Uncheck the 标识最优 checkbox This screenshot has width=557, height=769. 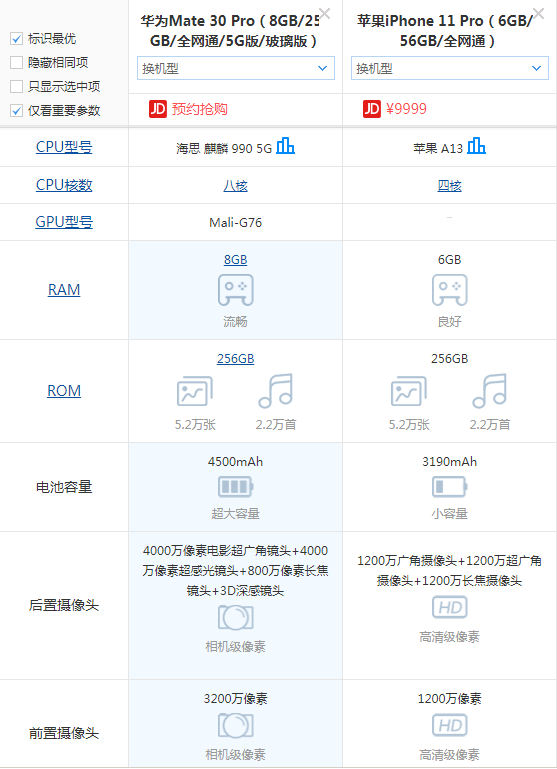[x=17, y=38]
